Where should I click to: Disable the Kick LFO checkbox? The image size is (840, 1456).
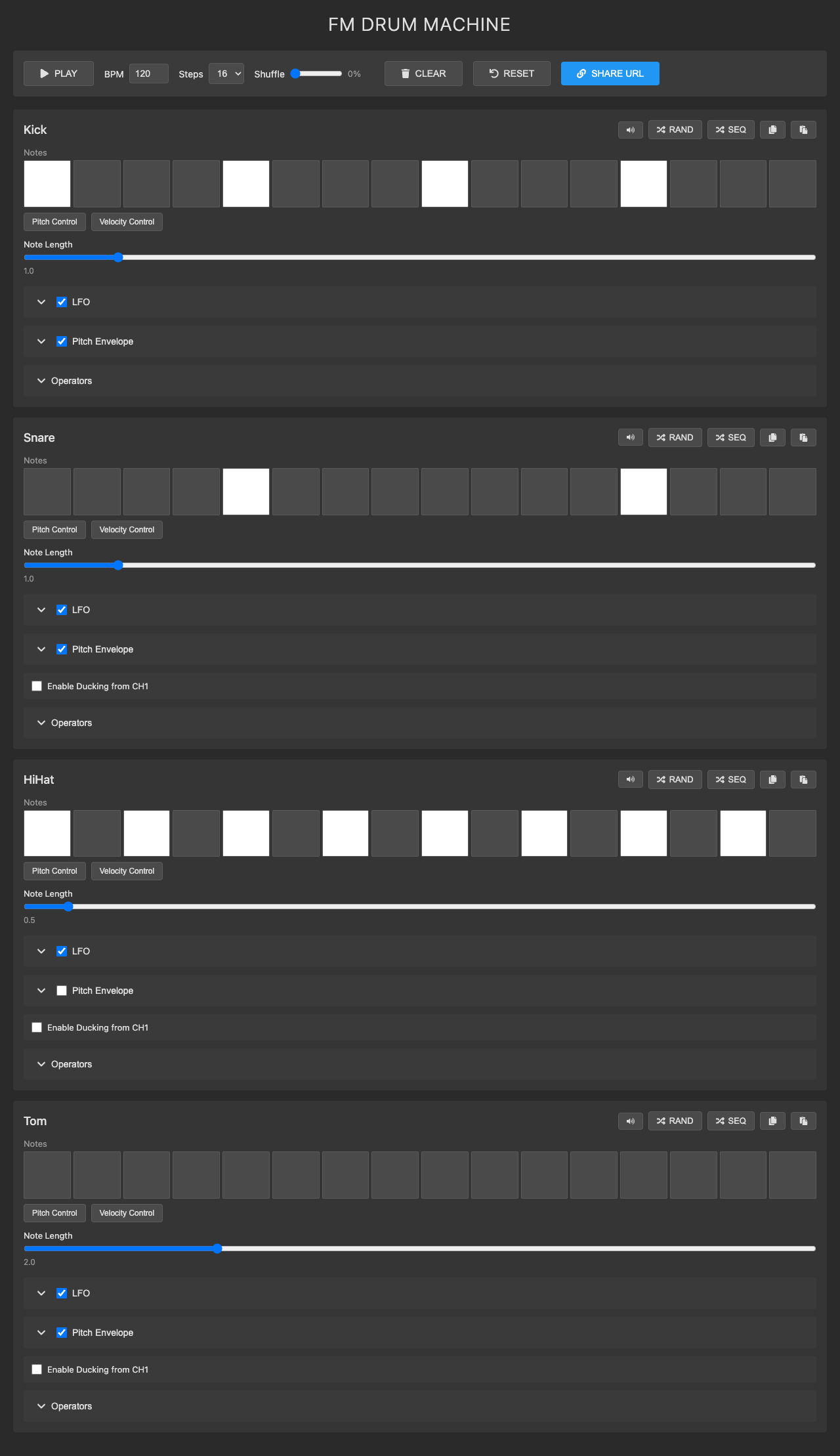point(62,302)
